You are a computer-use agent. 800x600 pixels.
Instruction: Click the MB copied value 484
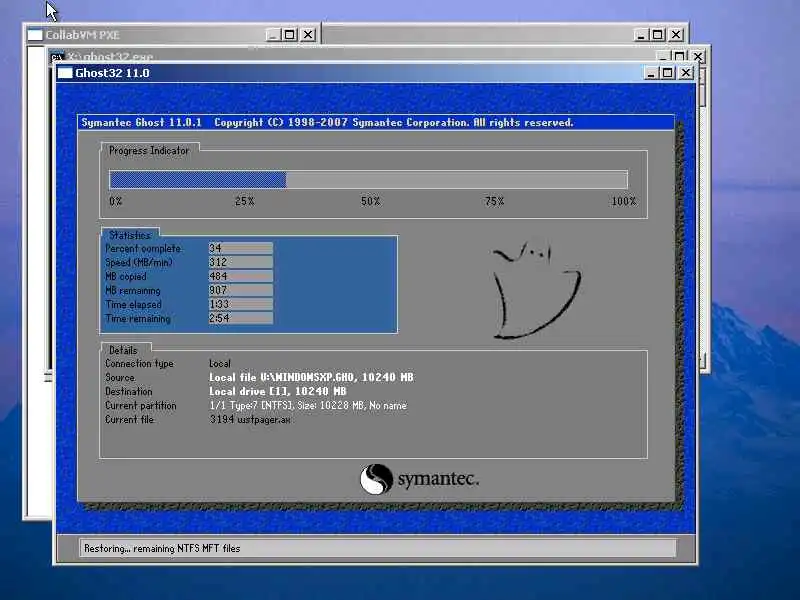[241, 276]
